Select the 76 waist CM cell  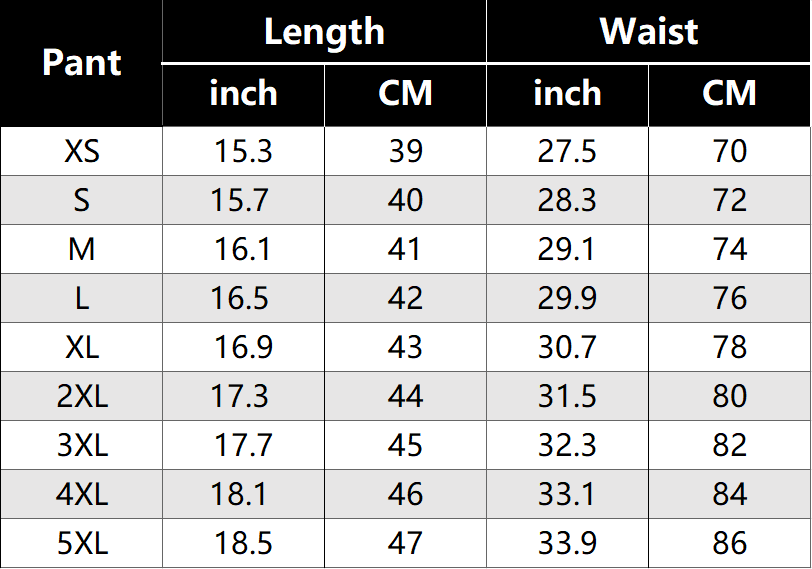tap(730, 298)
